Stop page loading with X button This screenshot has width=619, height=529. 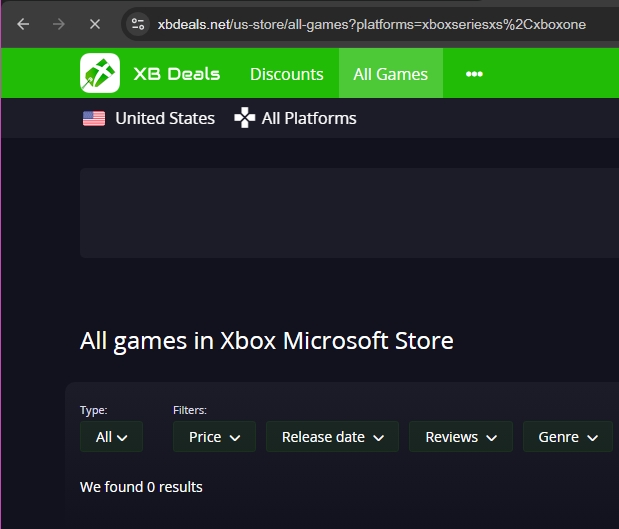[95, 24]
